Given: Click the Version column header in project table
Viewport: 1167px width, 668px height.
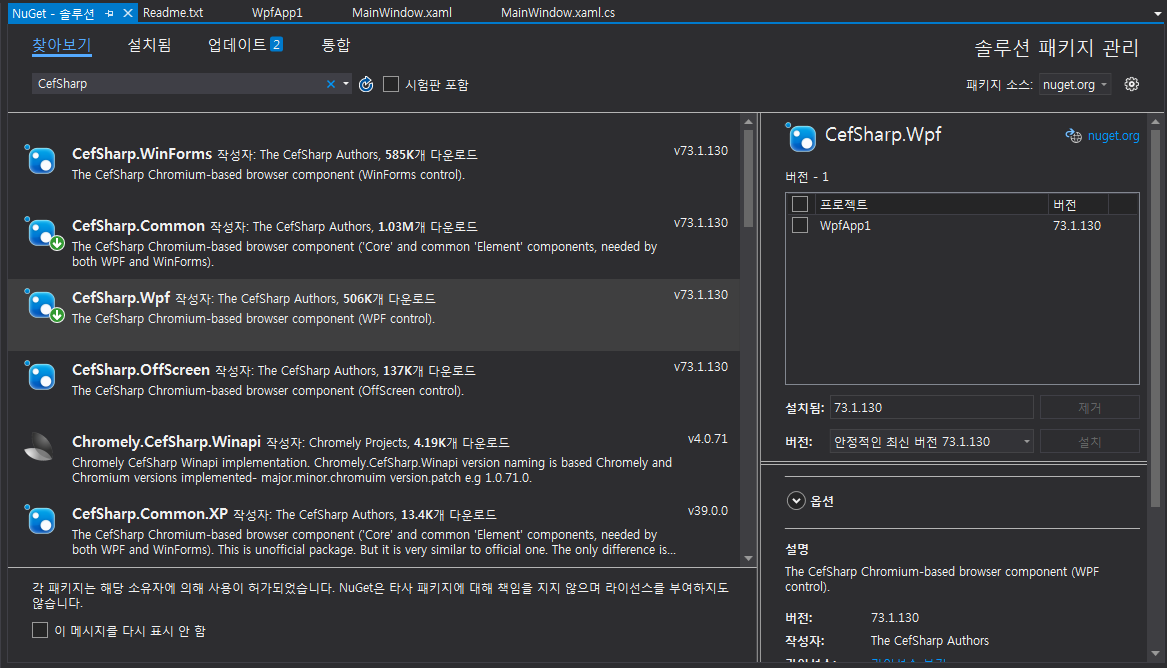Looking at the screenshot, I should click(1078, 204).
